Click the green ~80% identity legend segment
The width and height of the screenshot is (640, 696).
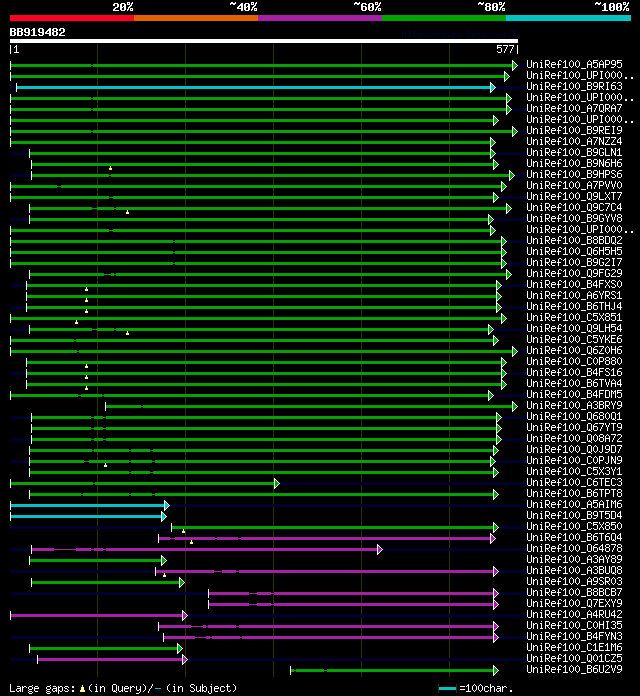[x=444, y=18]
